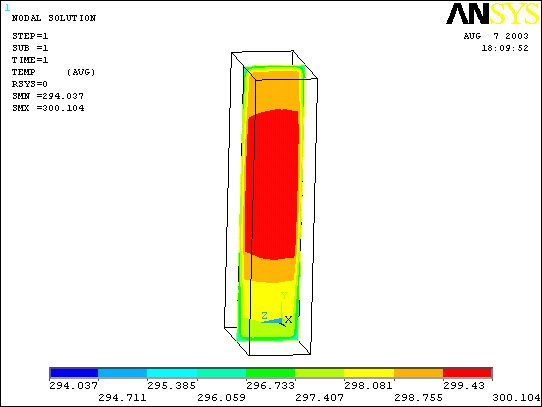The width and height of the screenshot is (542, 407).
Task: Select the orange legend color band
Action: coord(418,373)
